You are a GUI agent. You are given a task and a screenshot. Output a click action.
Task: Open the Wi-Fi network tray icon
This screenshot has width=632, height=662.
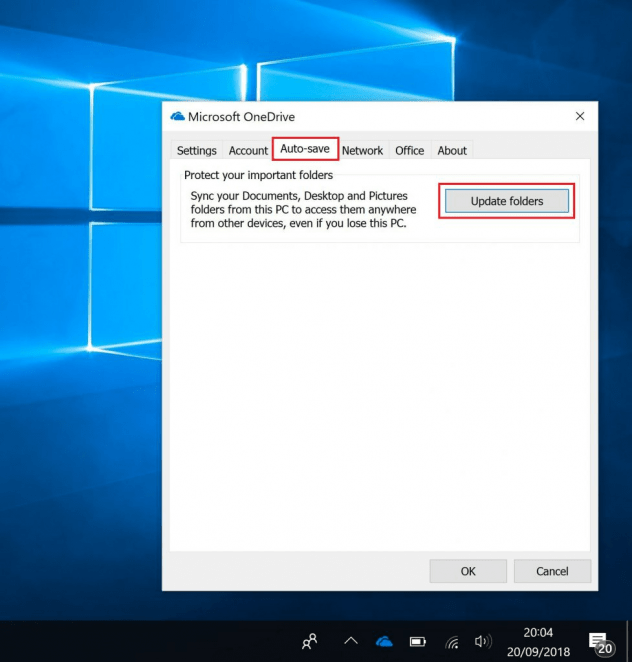click(x=452, y=642)
